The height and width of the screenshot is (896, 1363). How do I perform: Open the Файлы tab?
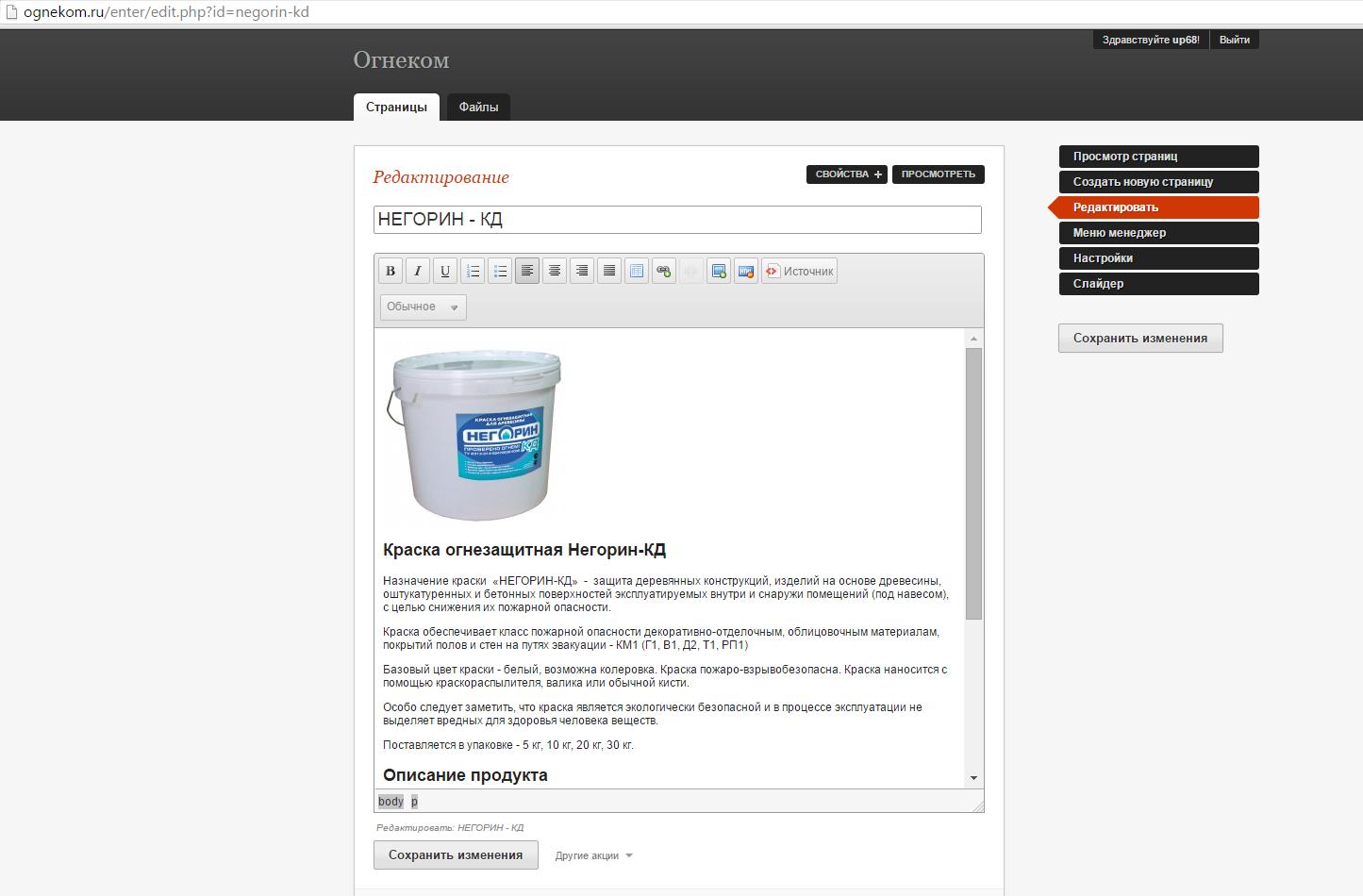point(478,107)
